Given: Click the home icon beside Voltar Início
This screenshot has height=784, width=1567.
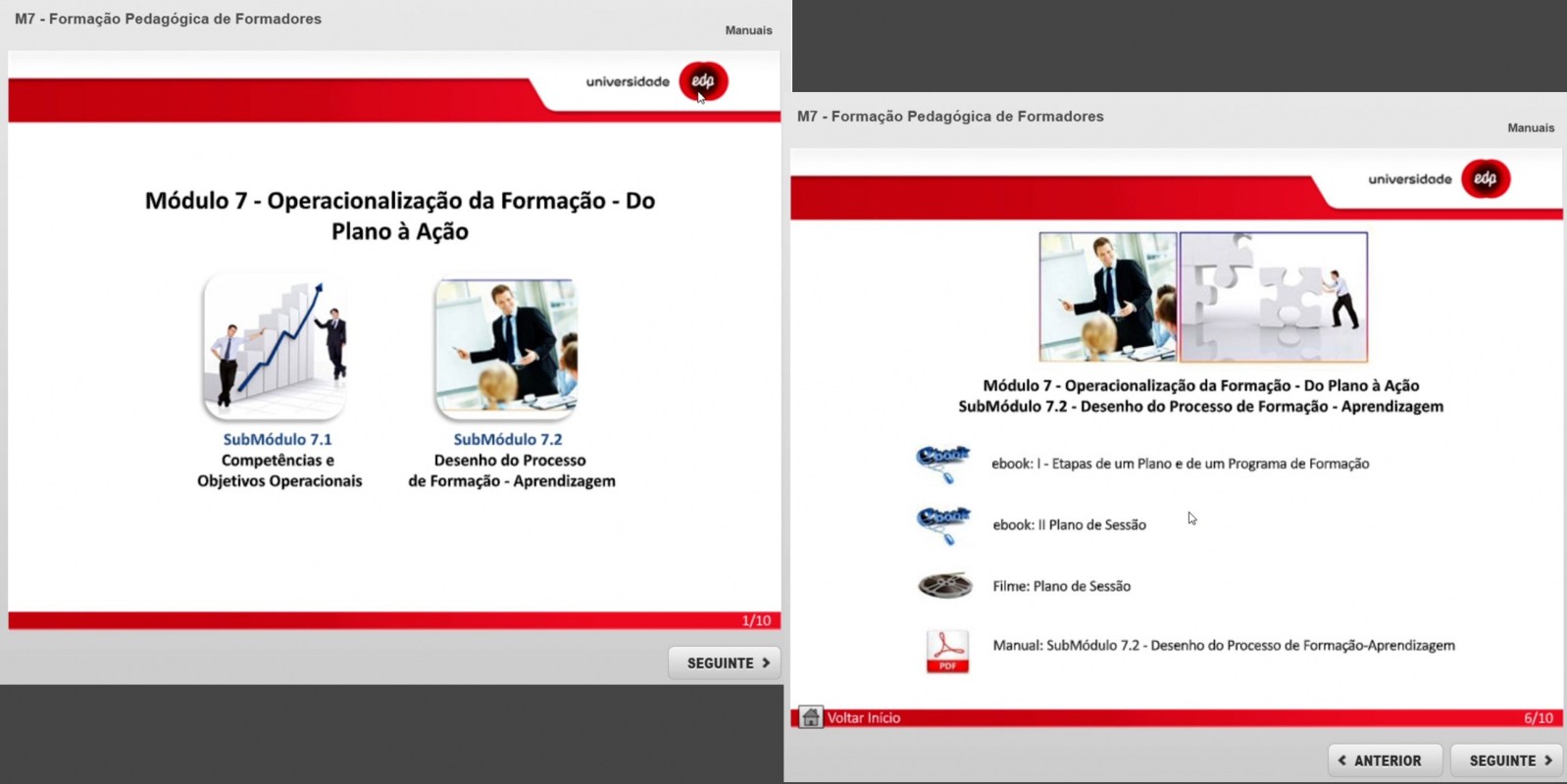Looking at the screenshot, I should point(811,717).
